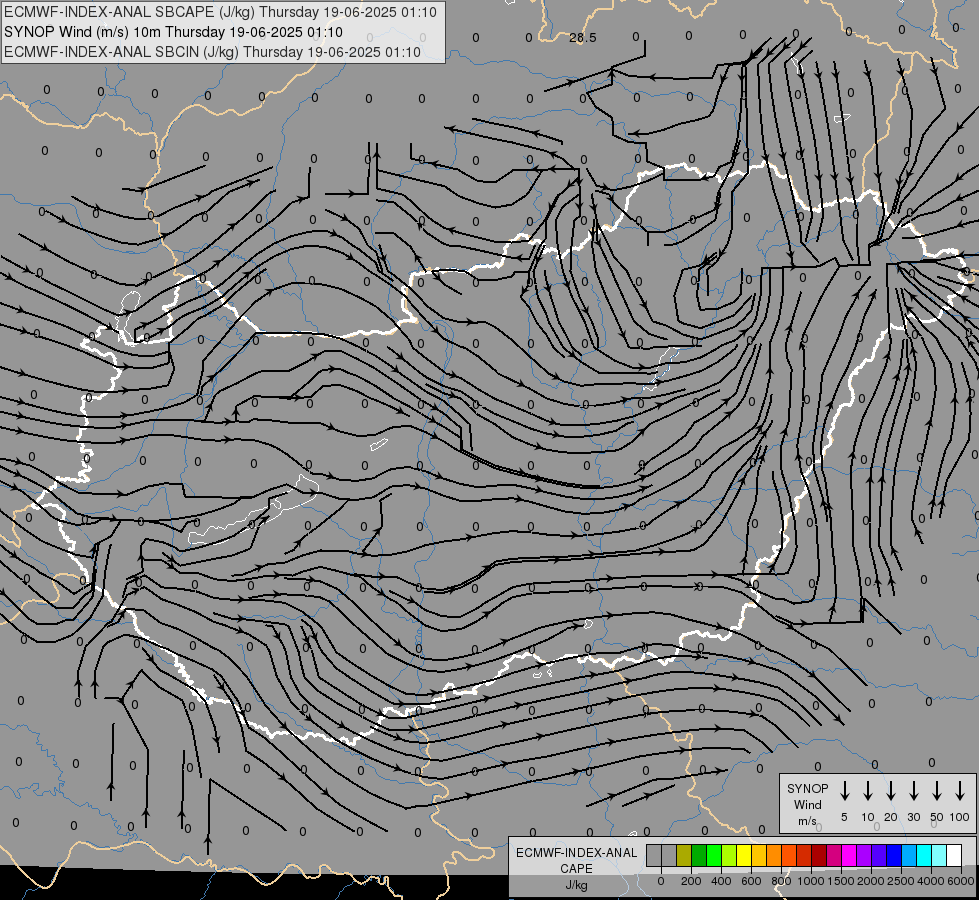Screen dimensions: 979x900
Task: Select the cyan swatch before 4000
Action: click(x=924, y=855)
